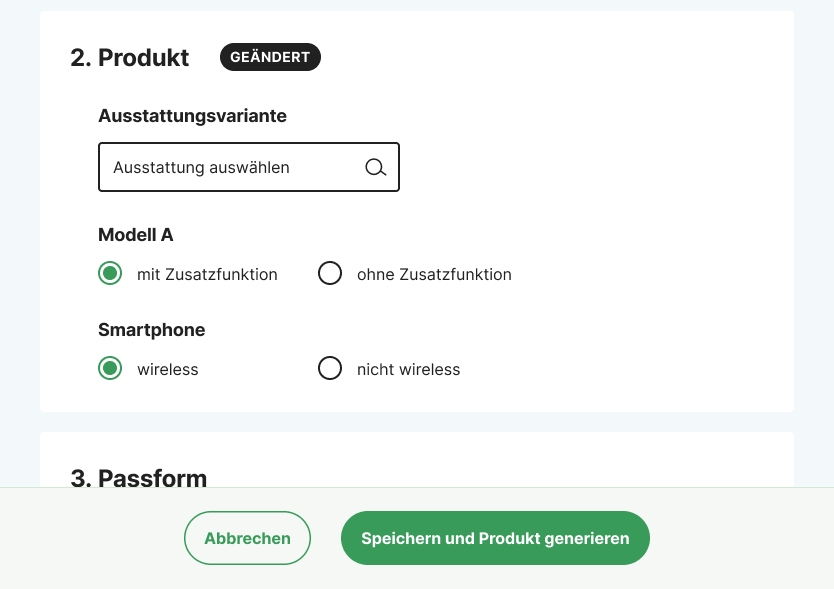The image size is (834, 589).
Task: Click Speichern und Produkt generieren
Action: point(495,538)
